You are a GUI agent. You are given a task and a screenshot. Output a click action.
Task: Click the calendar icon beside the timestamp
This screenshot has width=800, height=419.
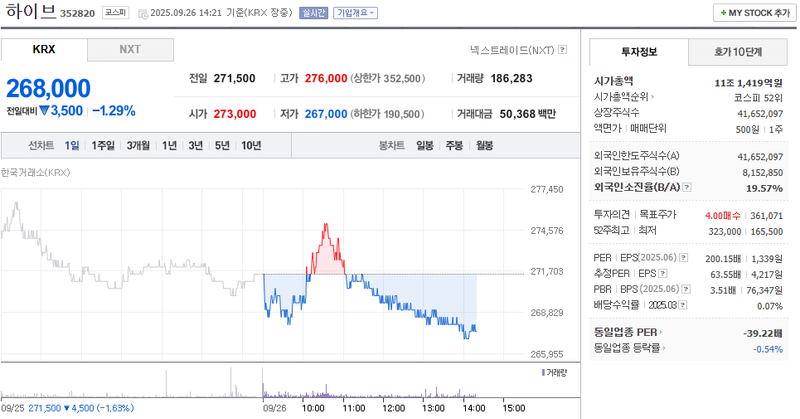pos(143,13)
